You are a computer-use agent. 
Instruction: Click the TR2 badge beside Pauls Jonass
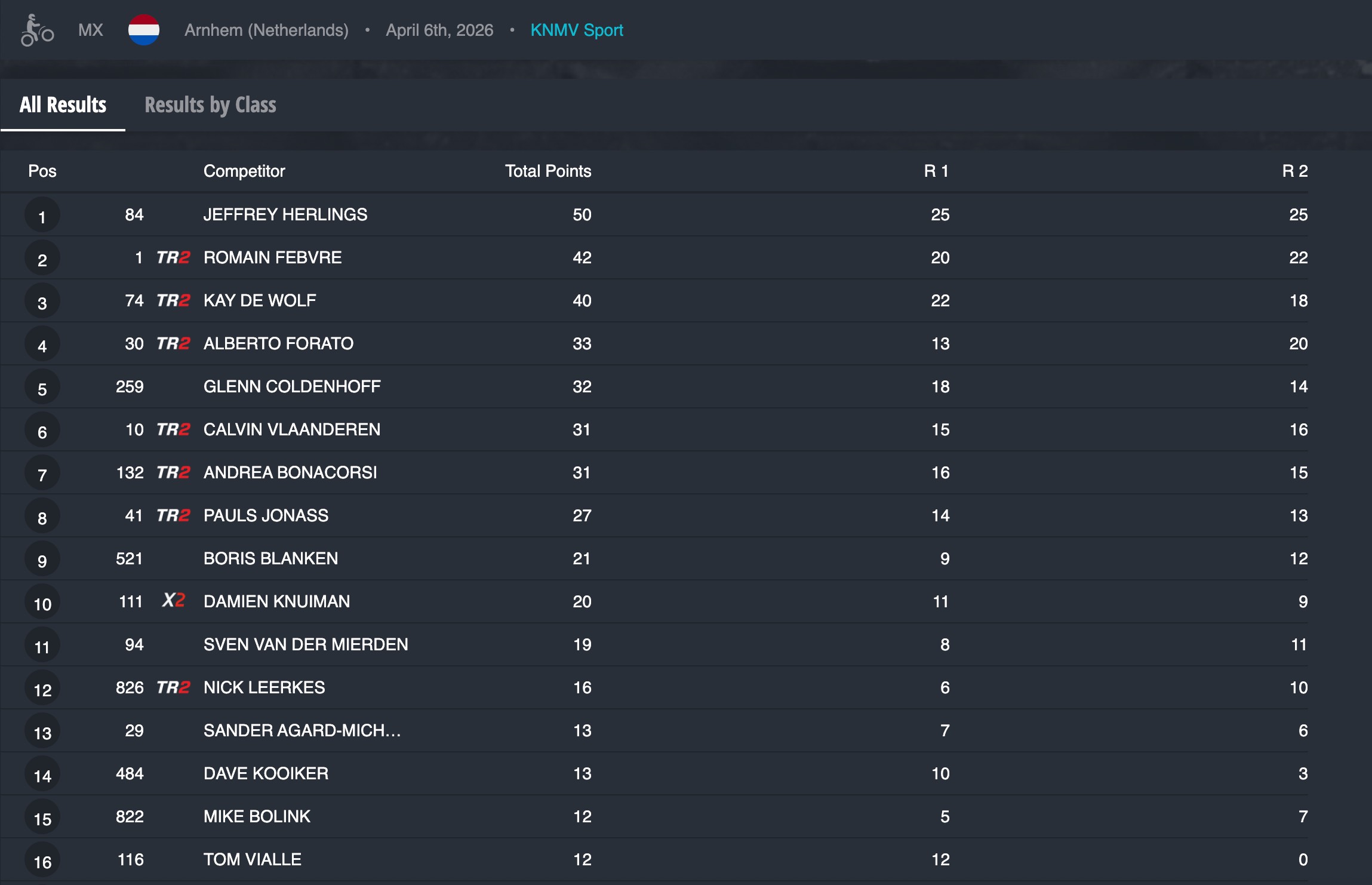click(173, 515)
